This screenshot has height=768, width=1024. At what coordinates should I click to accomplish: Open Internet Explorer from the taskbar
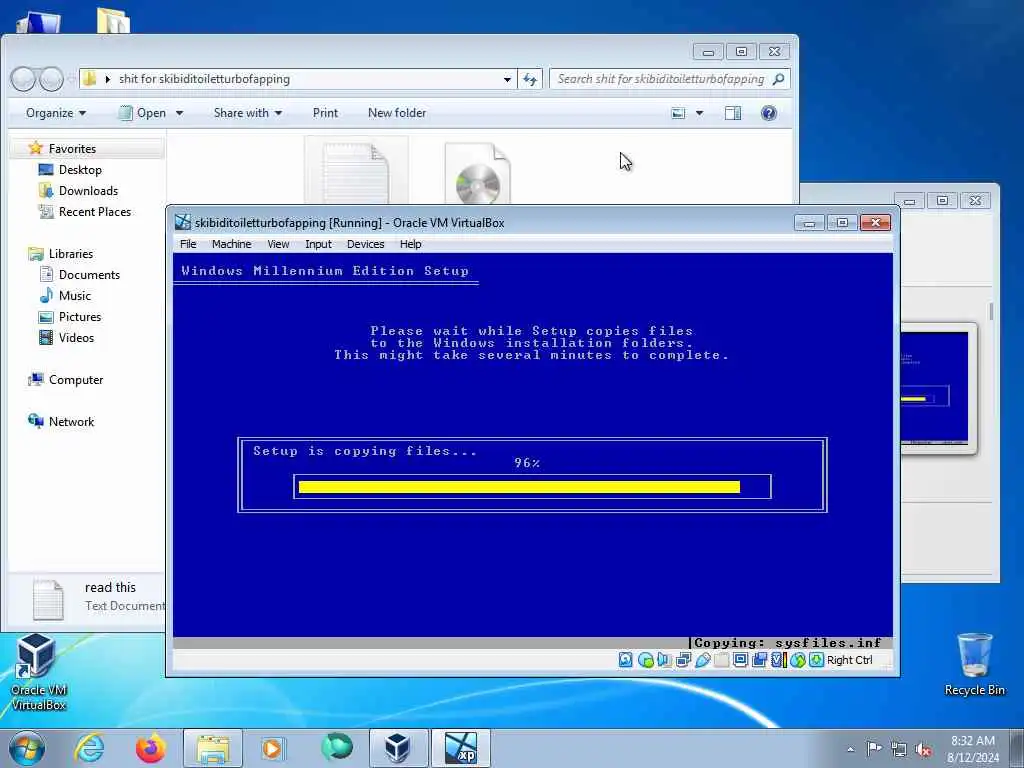pyautogui.click(x=89, y=748)
